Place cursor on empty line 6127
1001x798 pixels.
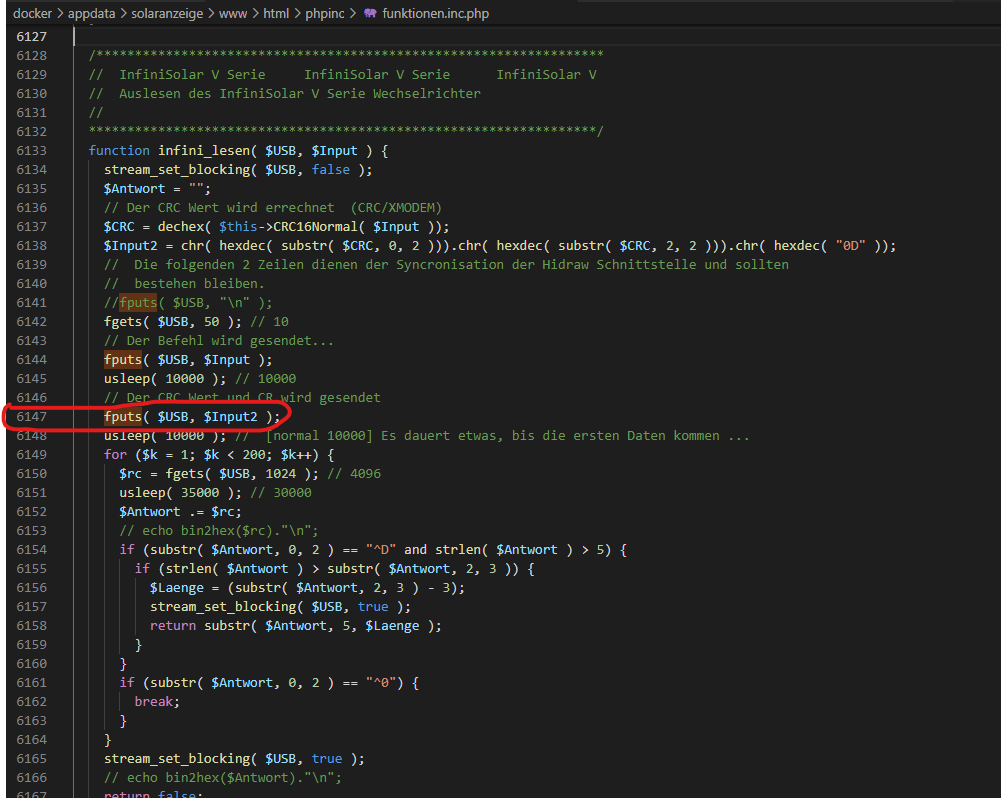tap(300, 36)
